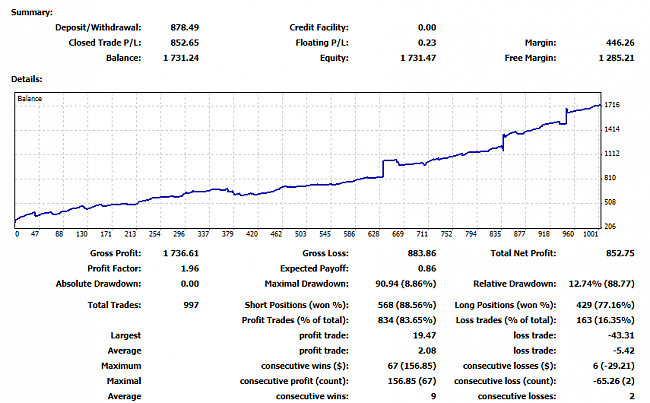
Task: Click the 503 tick on the trade axis
Action: click(x=301, y=234)
